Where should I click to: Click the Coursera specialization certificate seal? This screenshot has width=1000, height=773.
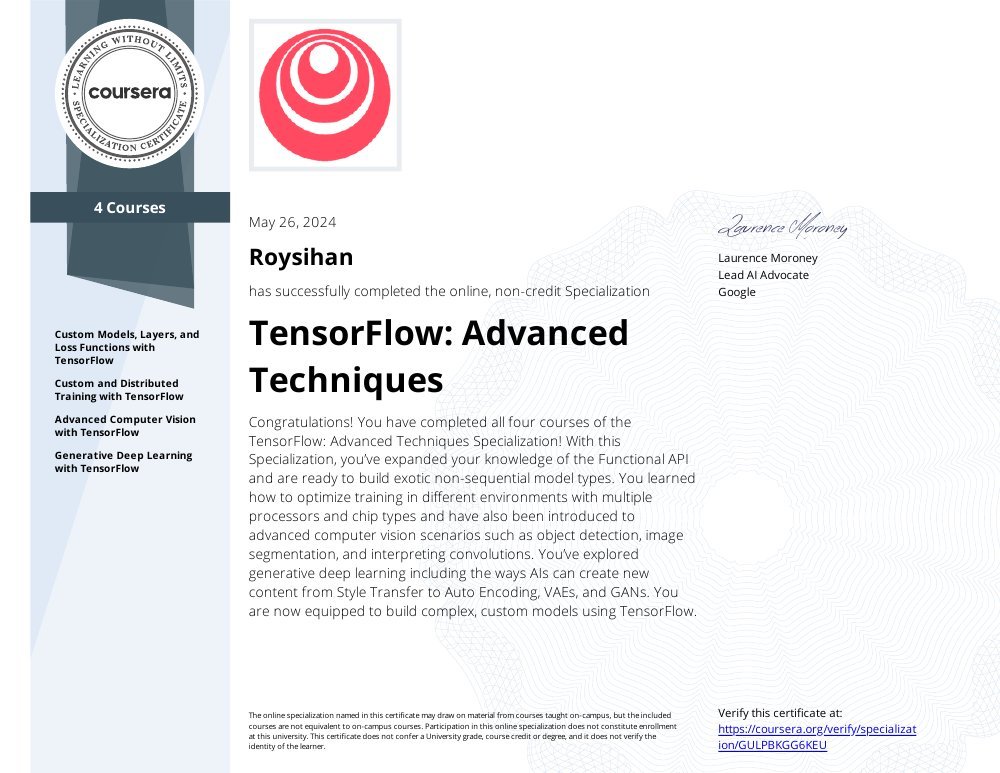[x=130, y=93]
